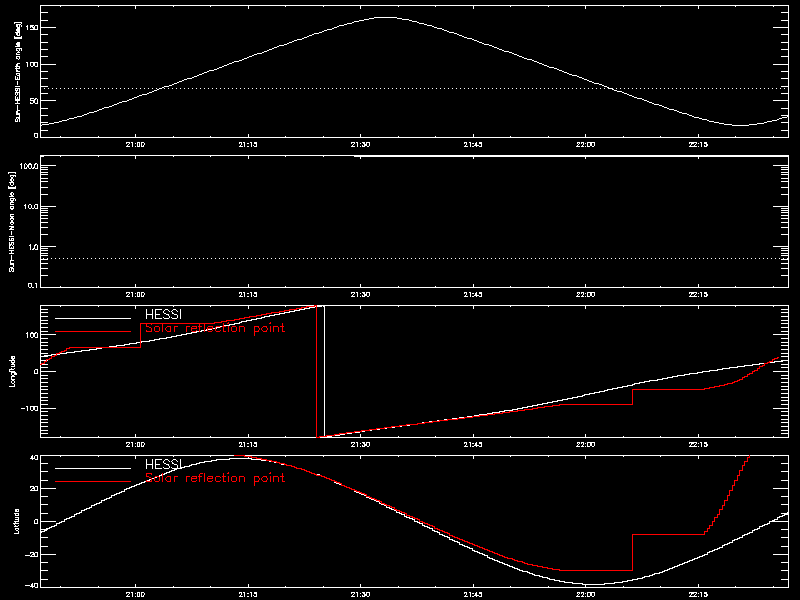The image size is (800, 600).
Task: Click 22:00 tick label under Sun-HESSI-Earth plot
Action: coord(586,145)
